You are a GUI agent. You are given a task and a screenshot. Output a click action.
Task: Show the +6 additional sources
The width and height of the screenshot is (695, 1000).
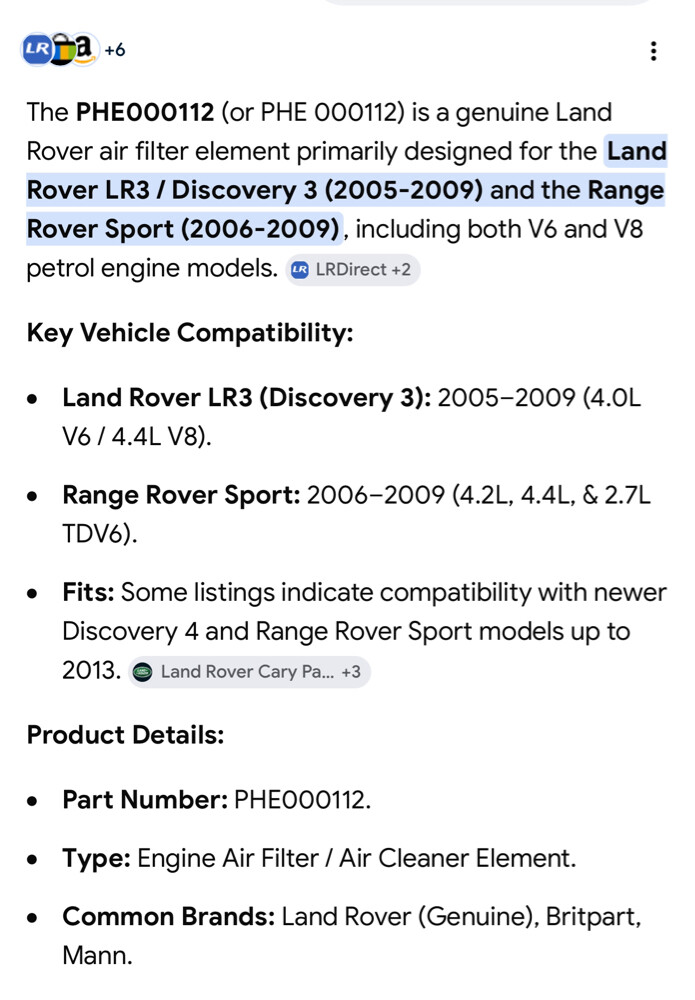[115, 50]
